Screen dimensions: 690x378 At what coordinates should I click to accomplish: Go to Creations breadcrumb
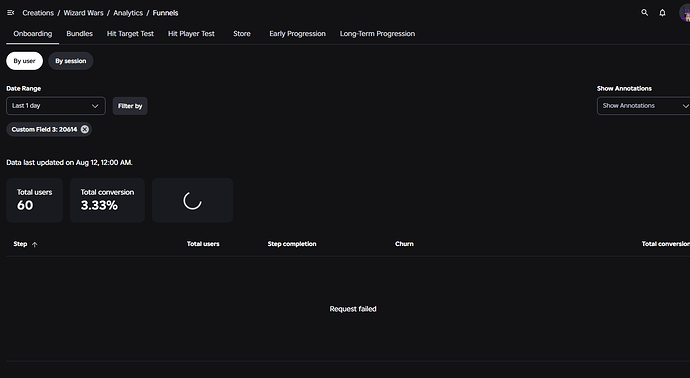tap(38, 13)
